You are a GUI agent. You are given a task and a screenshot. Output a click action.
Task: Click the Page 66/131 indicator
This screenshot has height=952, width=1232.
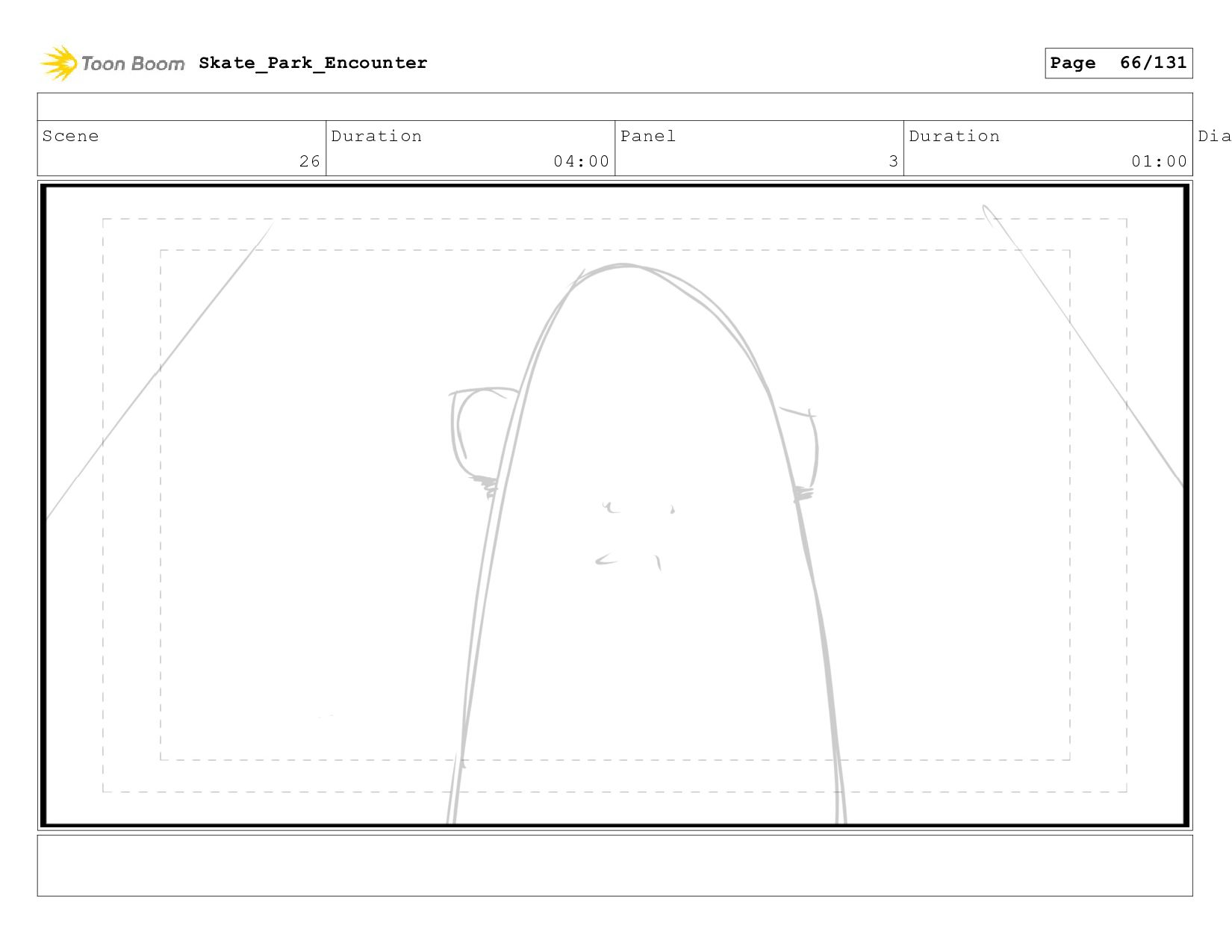1119,63
